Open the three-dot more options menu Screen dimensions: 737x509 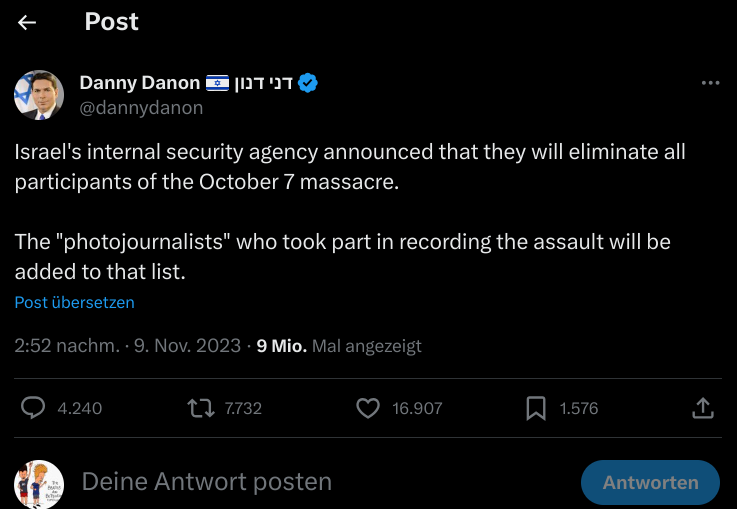click(x=710, y=83)
